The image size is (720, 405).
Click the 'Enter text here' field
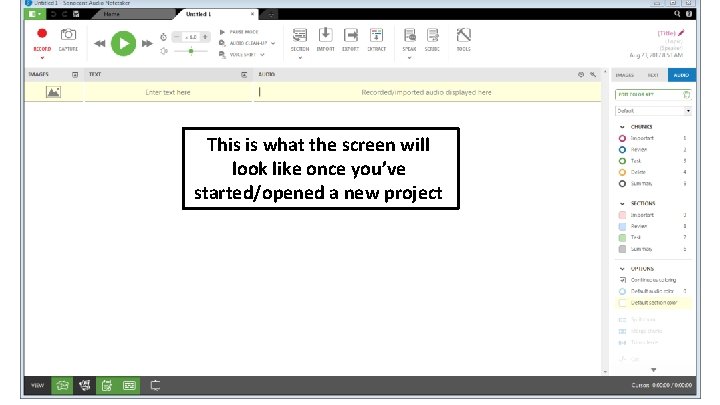click(168, 92)
